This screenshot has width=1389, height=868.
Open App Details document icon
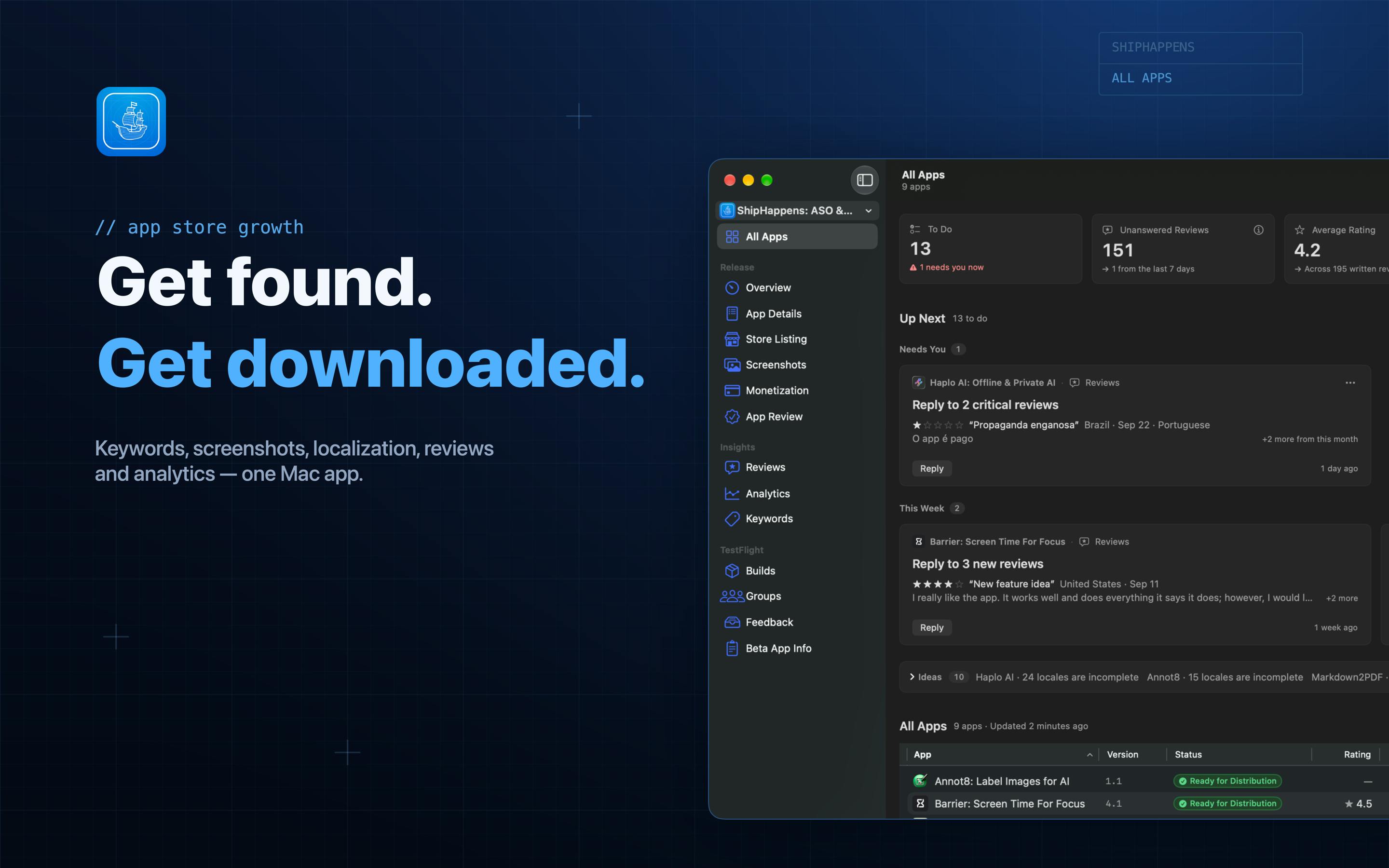(732, 313)
